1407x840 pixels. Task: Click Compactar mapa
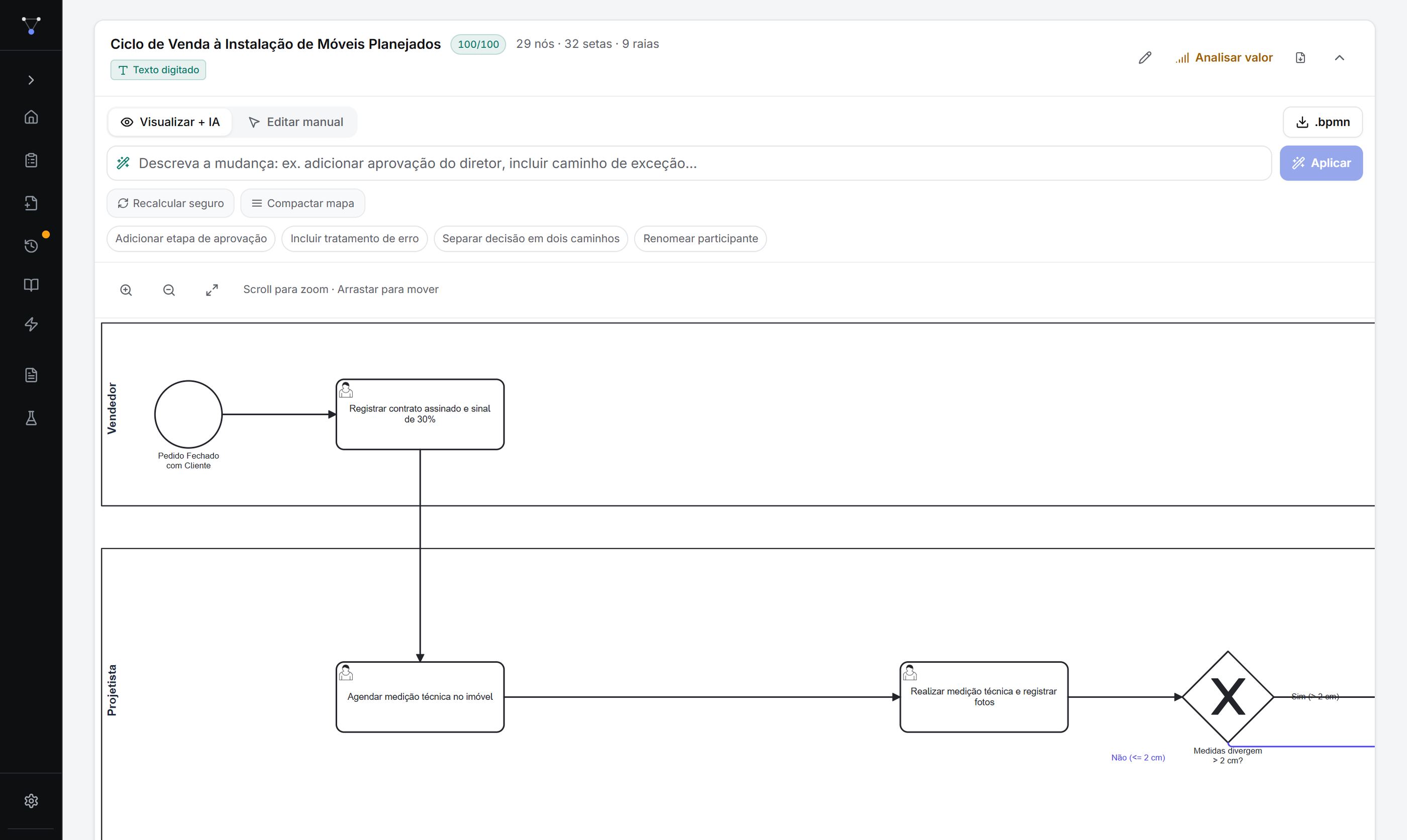(x=302, y=203)
